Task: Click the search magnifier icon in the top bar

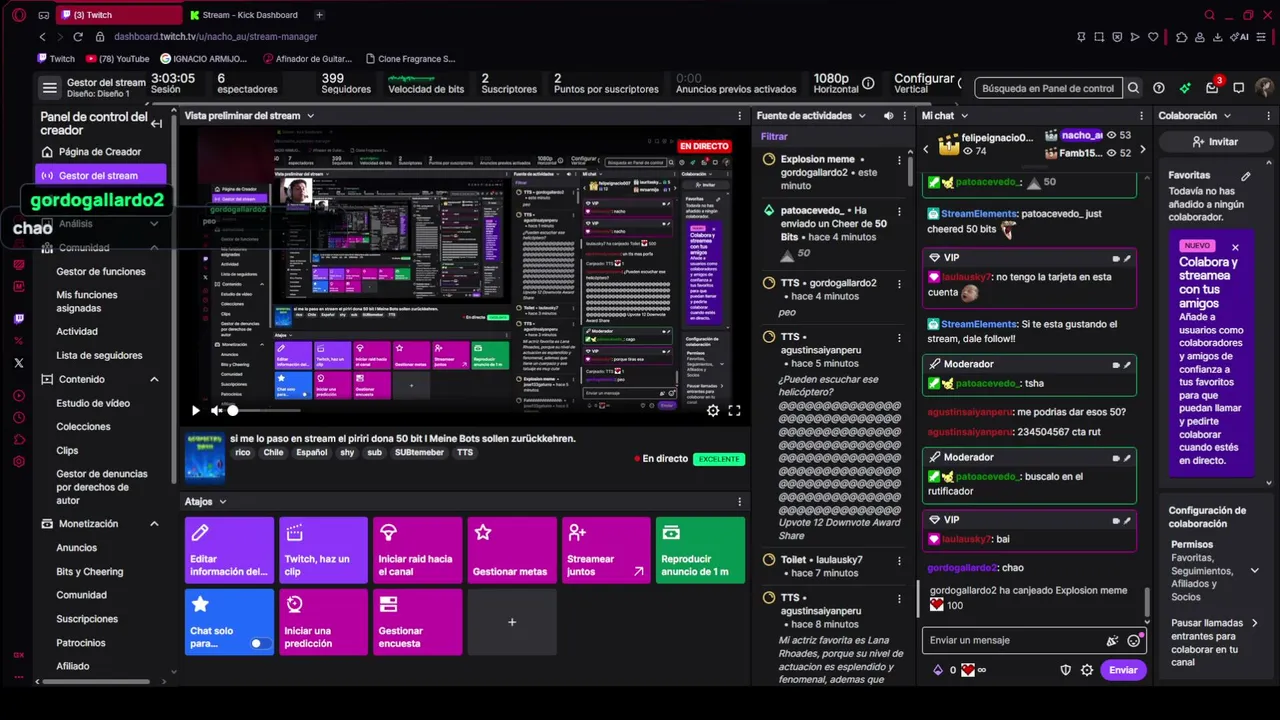Action: pos(1133,88)
